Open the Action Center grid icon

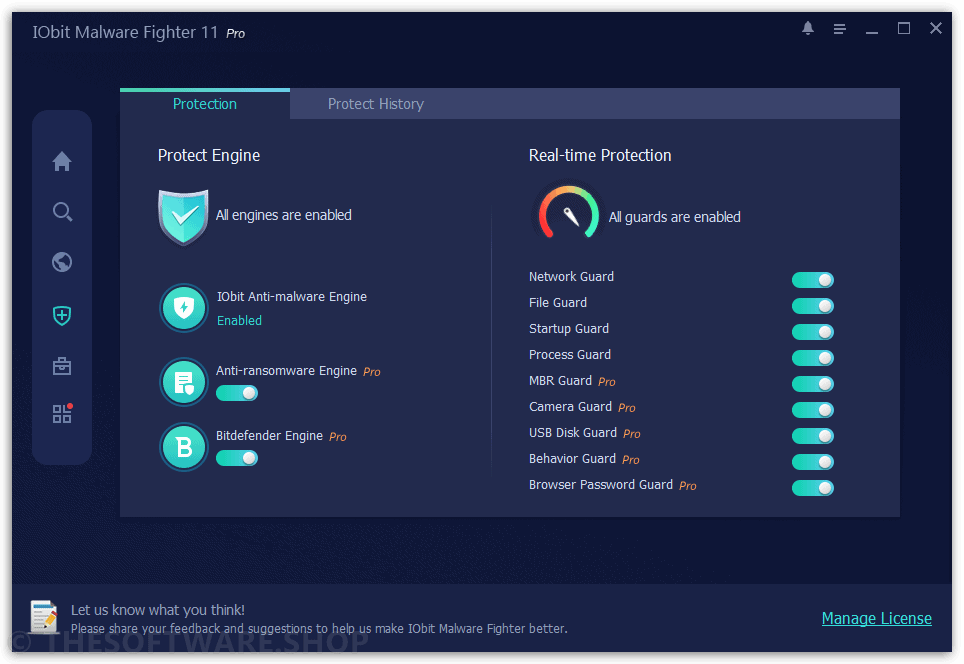(x=62, y=414)
